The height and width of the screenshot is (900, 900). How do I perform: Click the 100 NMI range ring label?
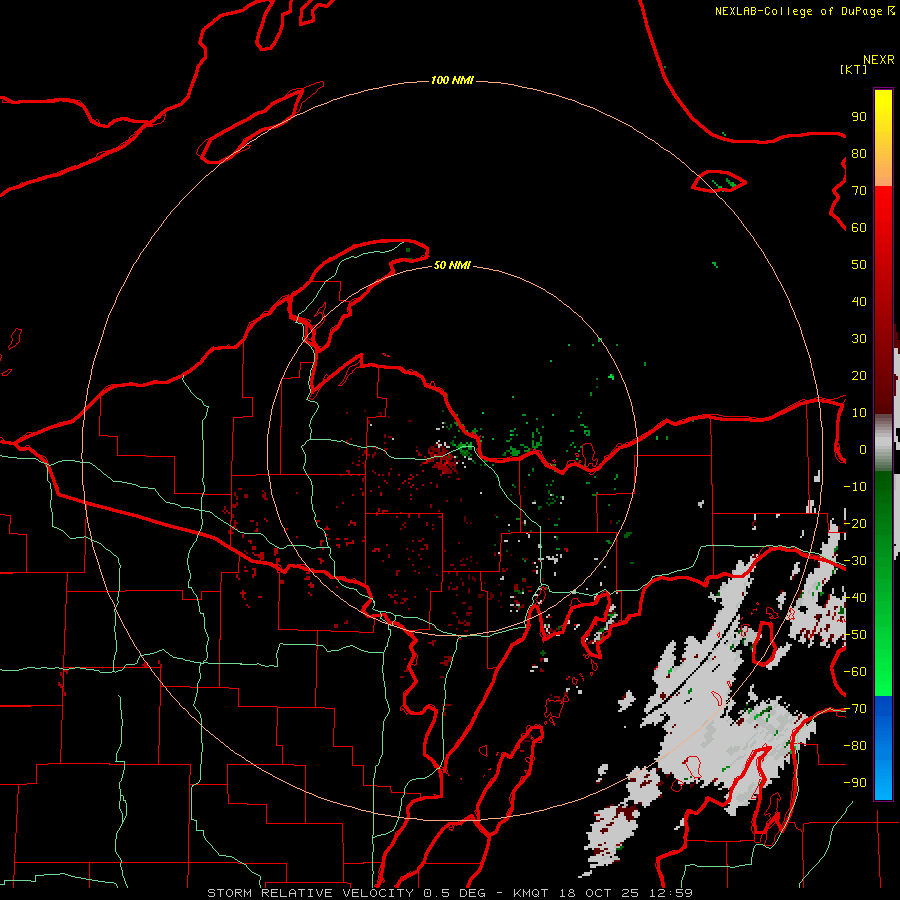[452, 80]
